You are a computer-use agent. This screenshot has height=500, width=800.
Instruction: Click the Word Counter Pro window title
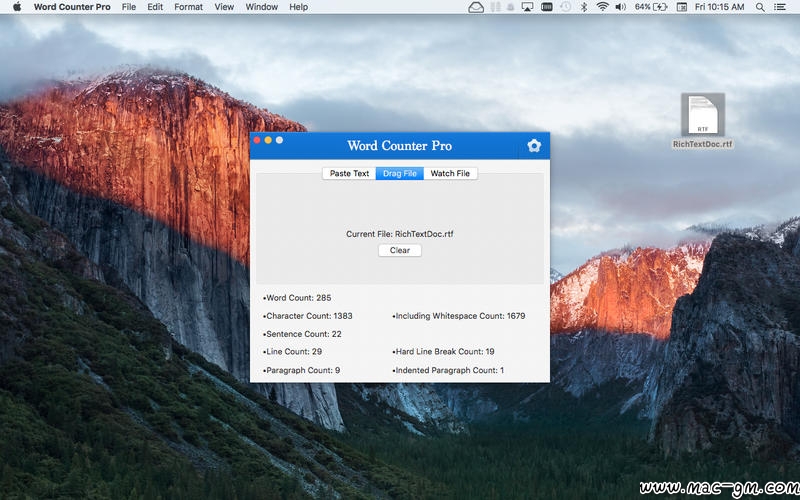coord(399,146)
